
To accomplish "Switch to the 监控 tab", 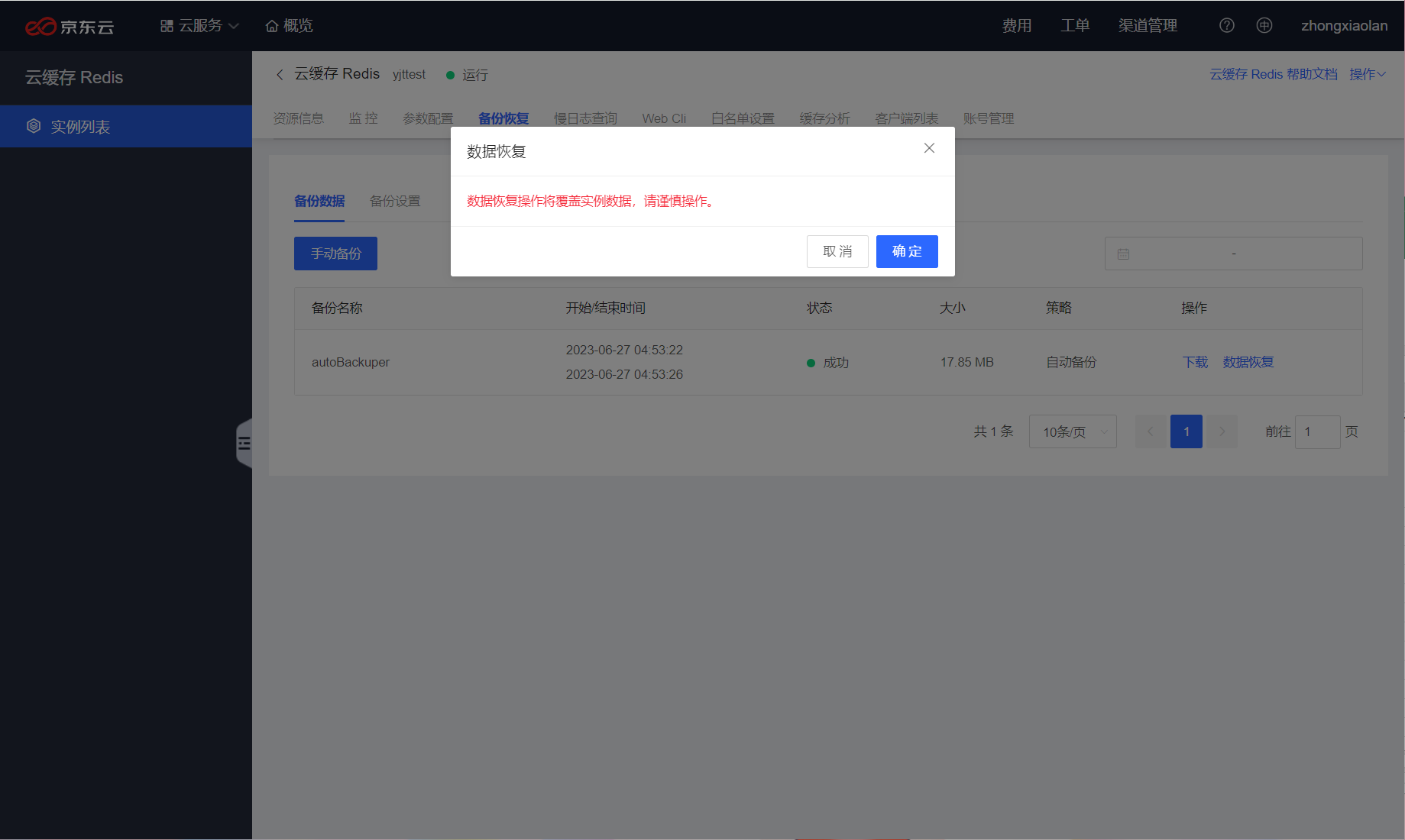I will (x=364, y=118).
